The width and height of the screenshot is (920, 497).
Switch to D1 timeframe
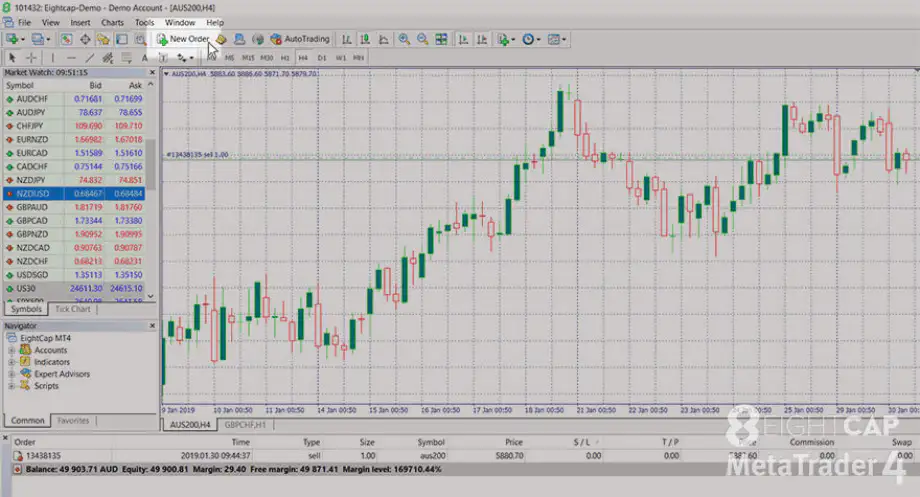(321, 58)
